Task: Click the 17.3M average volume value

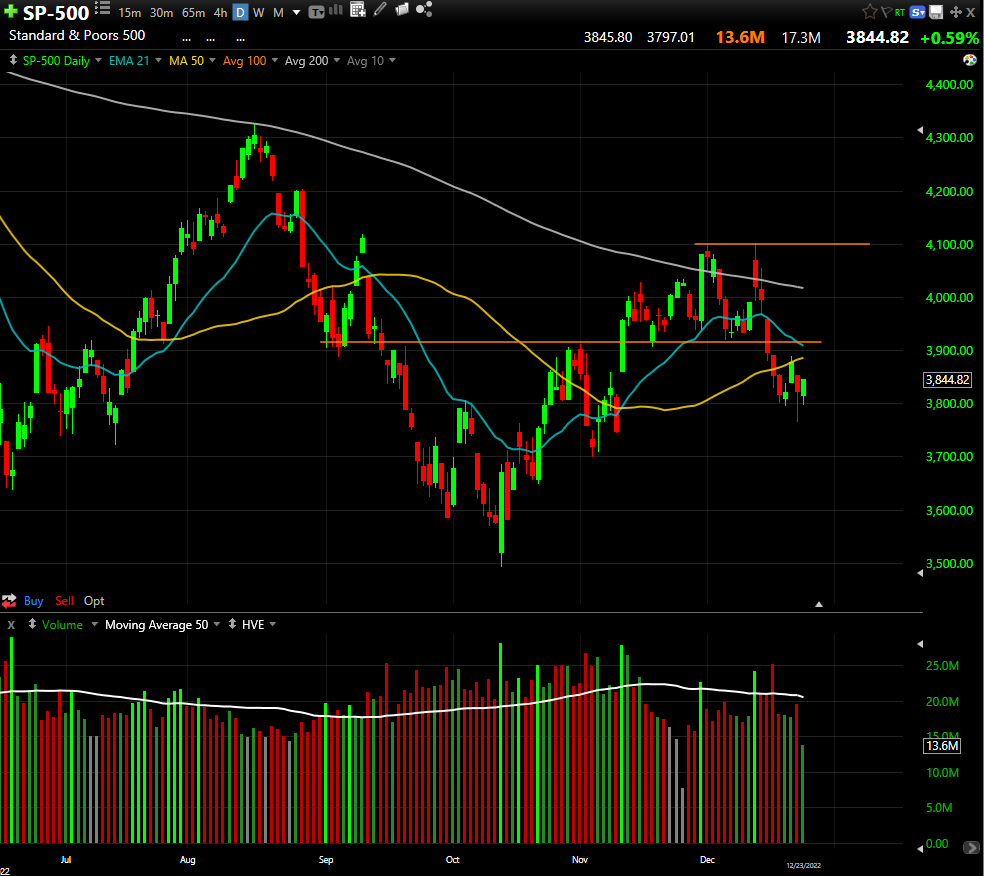Action: pyautogui.click(x=801, y=38)
